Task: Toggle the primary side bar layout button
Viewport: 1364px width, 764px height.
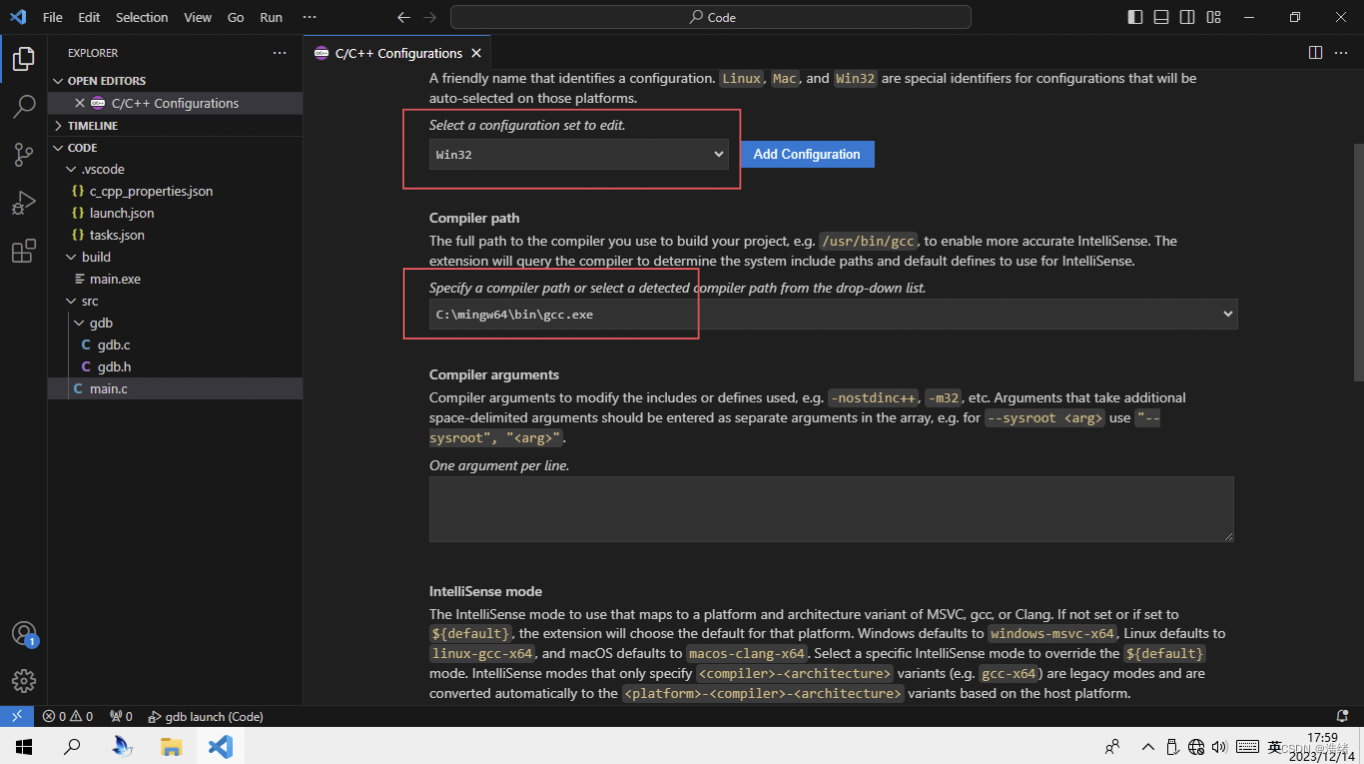Action: tap(1135, 17)
